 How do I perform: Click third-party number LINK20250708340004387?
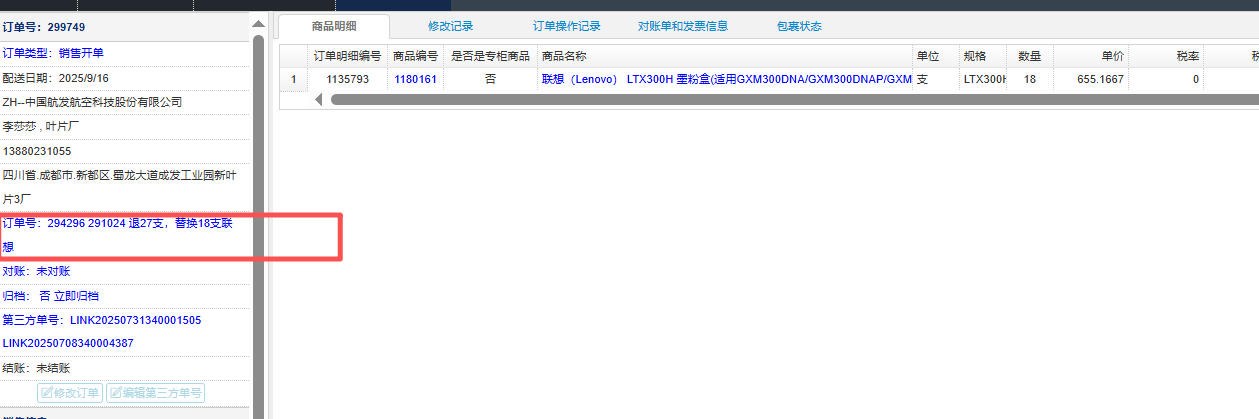pyautogui.click(x=68, y=343)
